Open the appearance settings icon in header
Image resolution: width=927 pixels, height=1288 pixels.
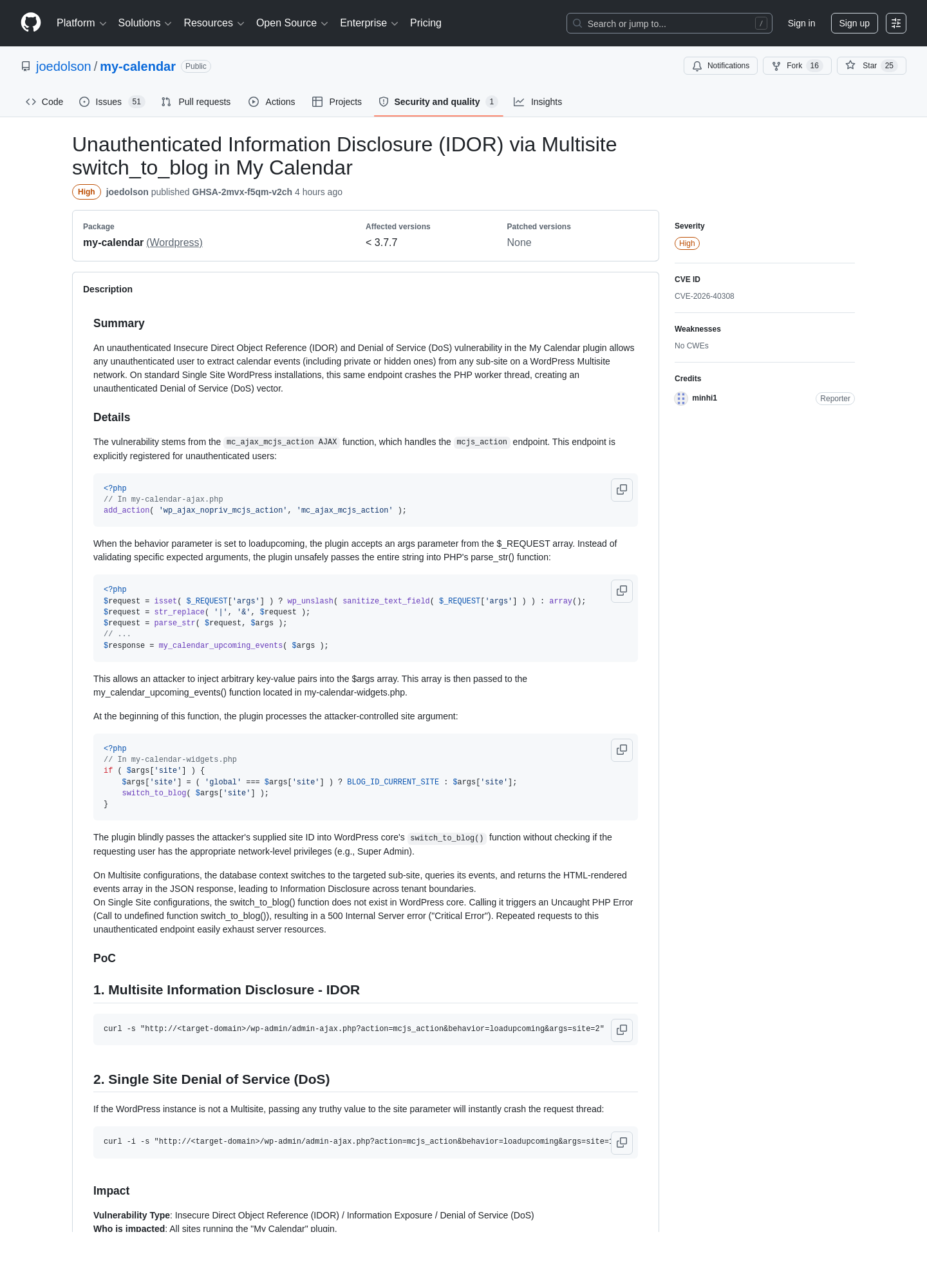click(x=896, y=23)
